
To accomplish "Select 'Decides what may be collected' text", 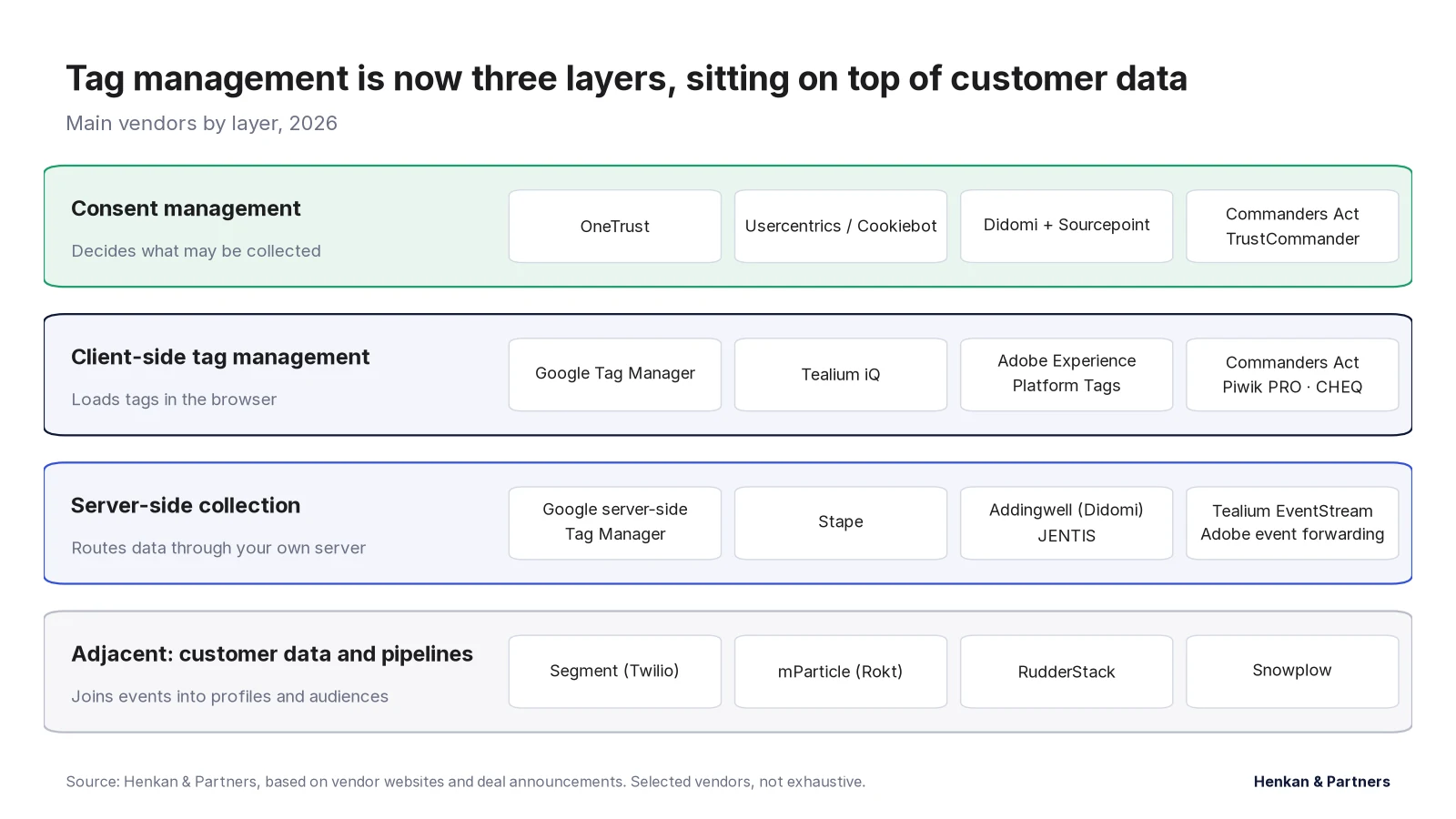I will [196, 251].
